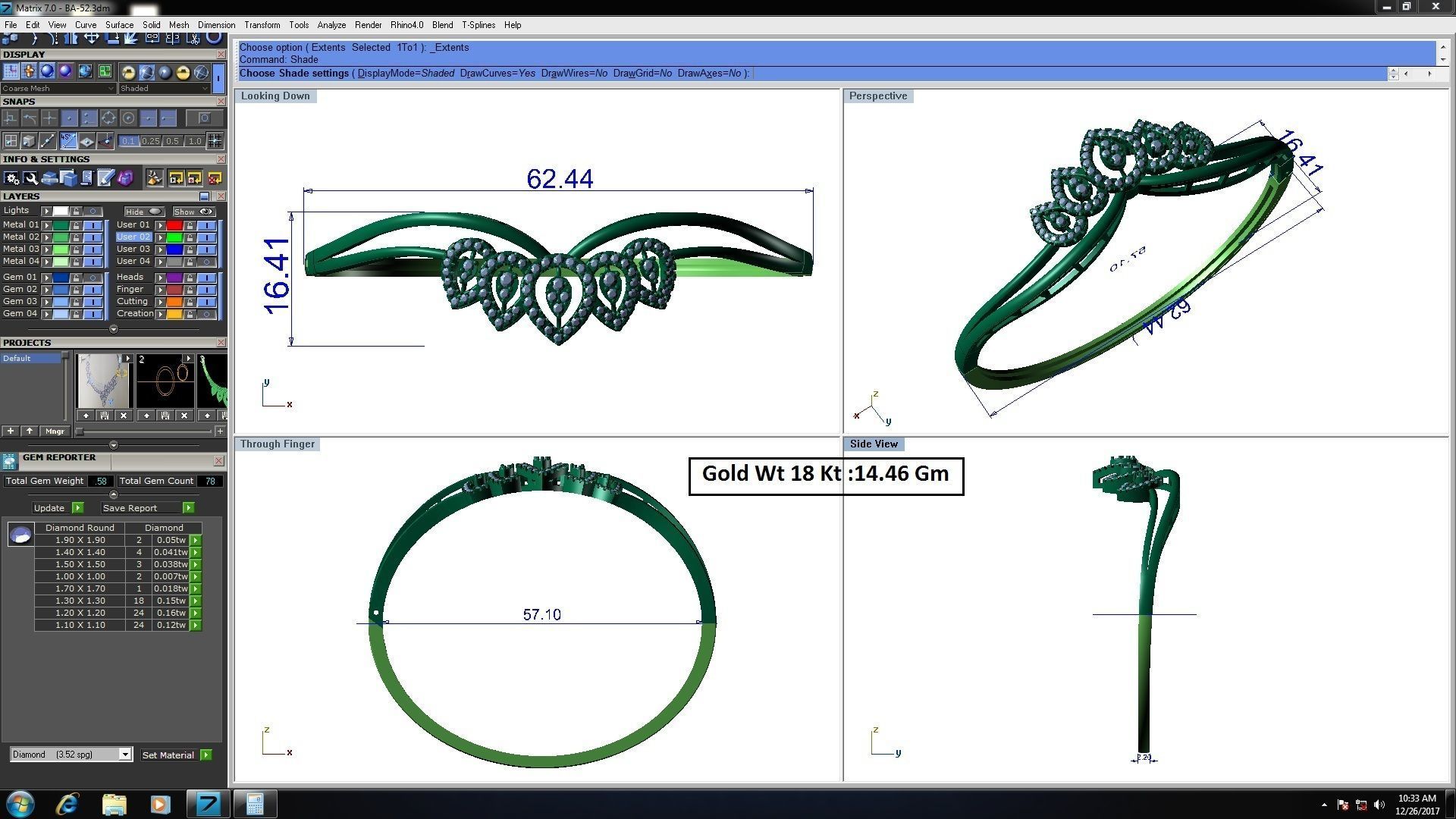Click Show all layers eye button
The width and height of the screenshot is (1456, 819).
(194, 212)
